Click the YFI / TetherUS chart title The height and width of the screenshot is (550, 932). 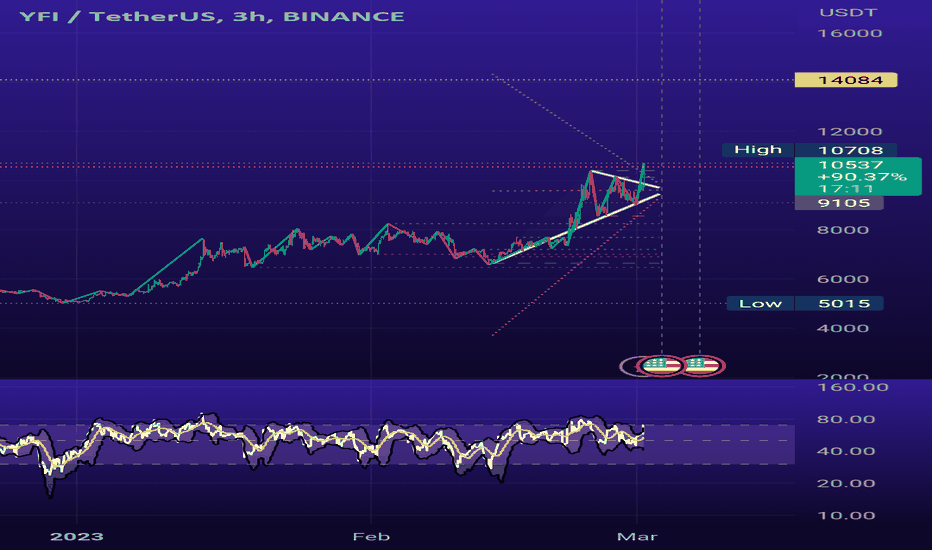(212, 16)
